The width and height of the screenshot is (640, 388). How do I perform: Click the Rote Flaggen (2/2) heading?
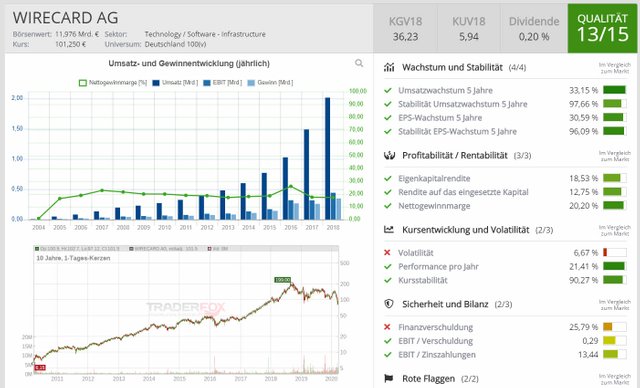(441, 379)
